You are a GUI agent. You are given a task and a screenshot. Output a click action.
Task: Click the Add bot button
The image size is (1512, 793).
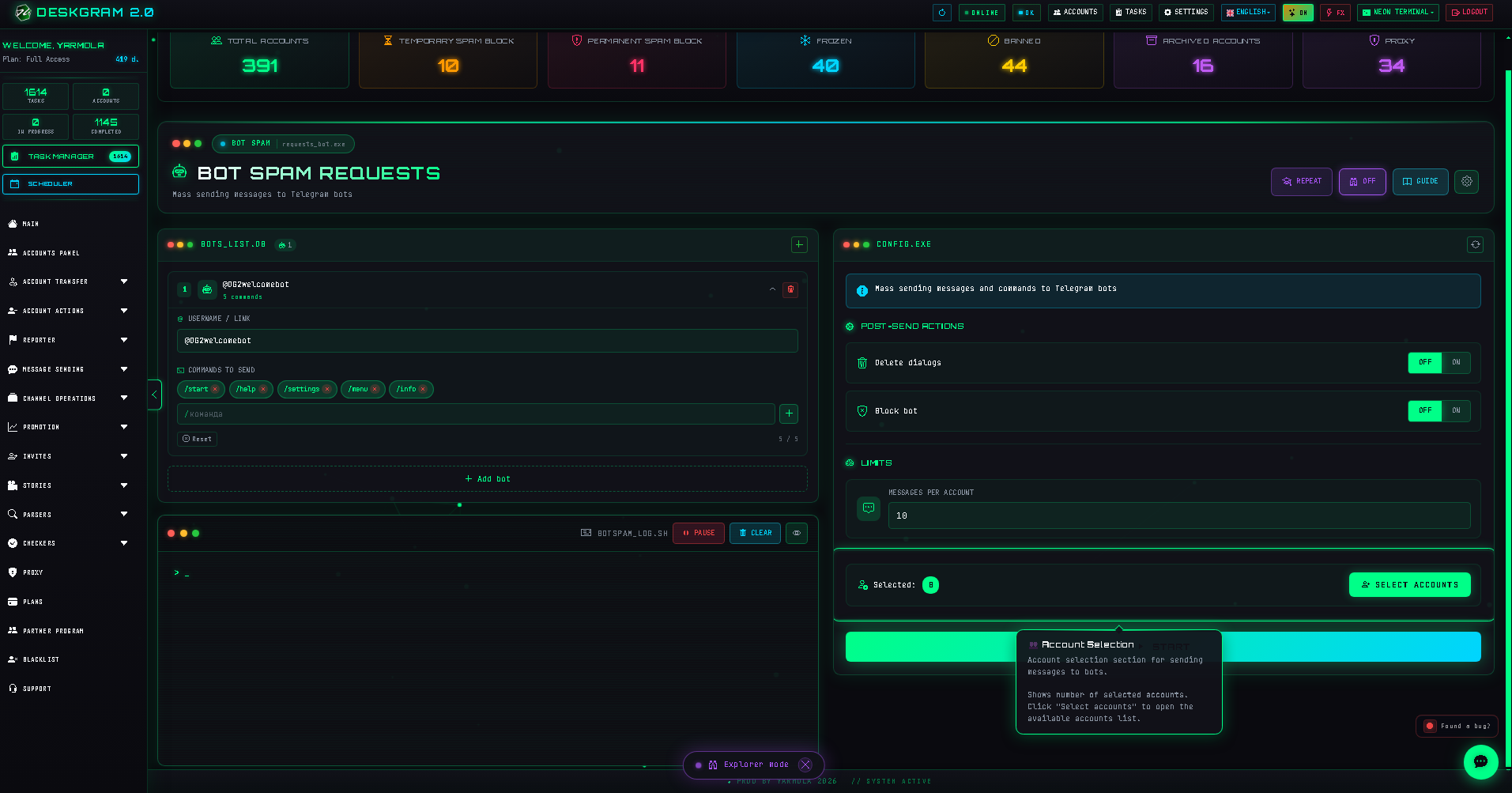pos(487,479)
